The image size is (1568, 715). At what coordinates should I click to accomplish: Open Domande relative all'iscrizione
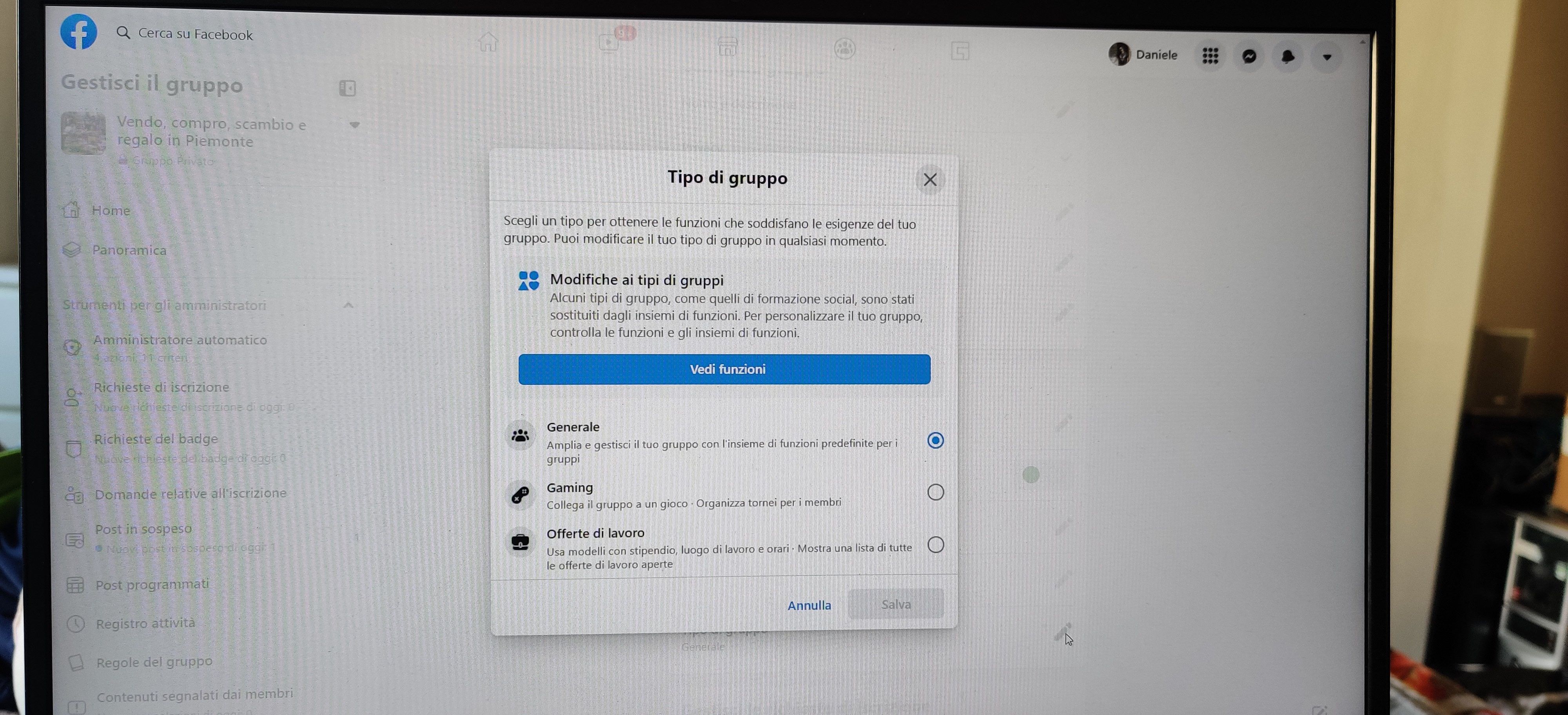pos(191,494)
